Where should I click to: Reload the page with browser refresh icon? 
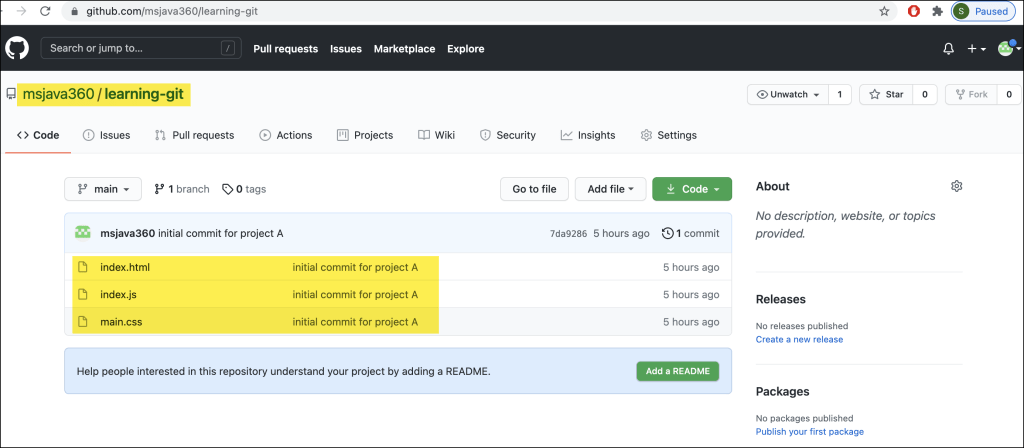click(45, 11)
